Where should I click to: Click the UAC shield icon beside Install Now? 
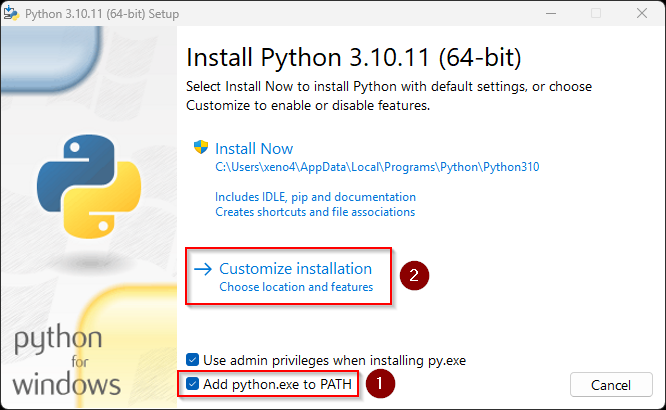[x=201, y=147]
